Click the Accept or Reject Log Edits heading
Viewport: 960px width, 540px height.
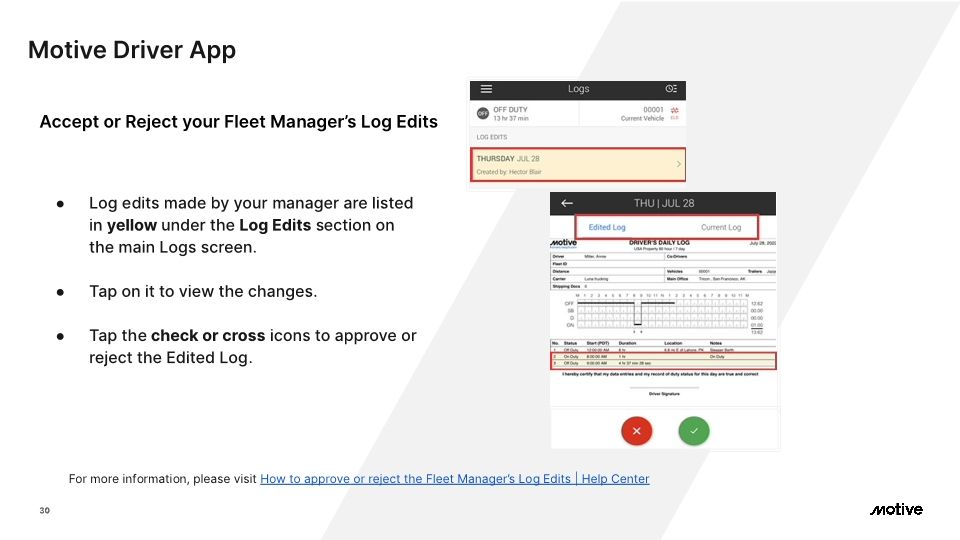(239, 122)
